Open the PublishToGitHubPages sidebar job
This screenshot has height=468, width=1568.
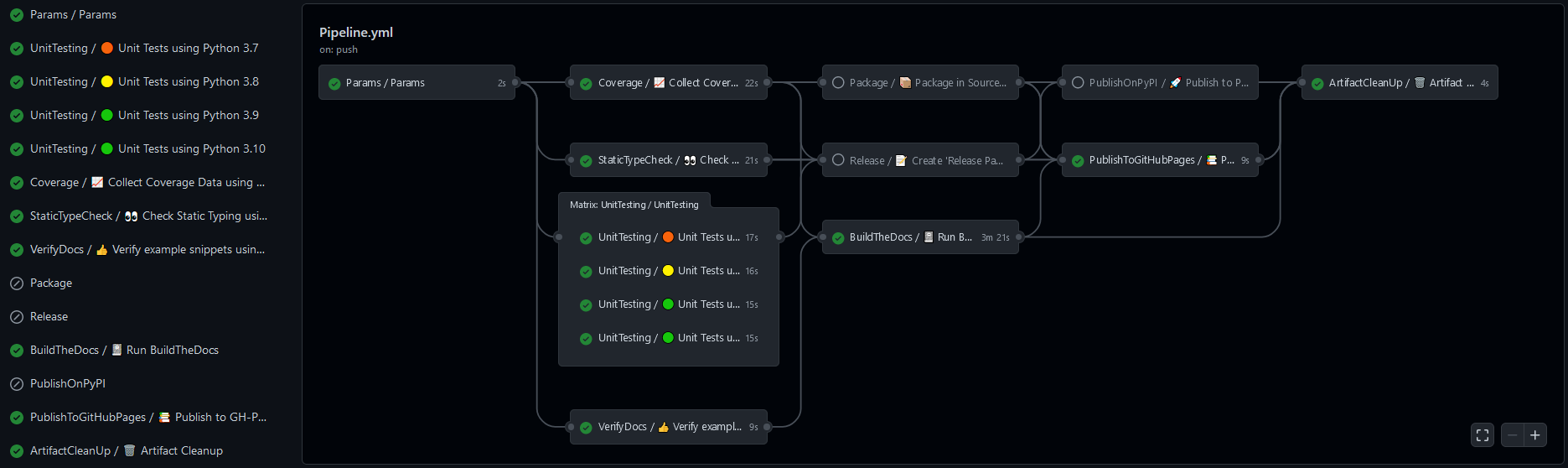click(x=147, y=418)
